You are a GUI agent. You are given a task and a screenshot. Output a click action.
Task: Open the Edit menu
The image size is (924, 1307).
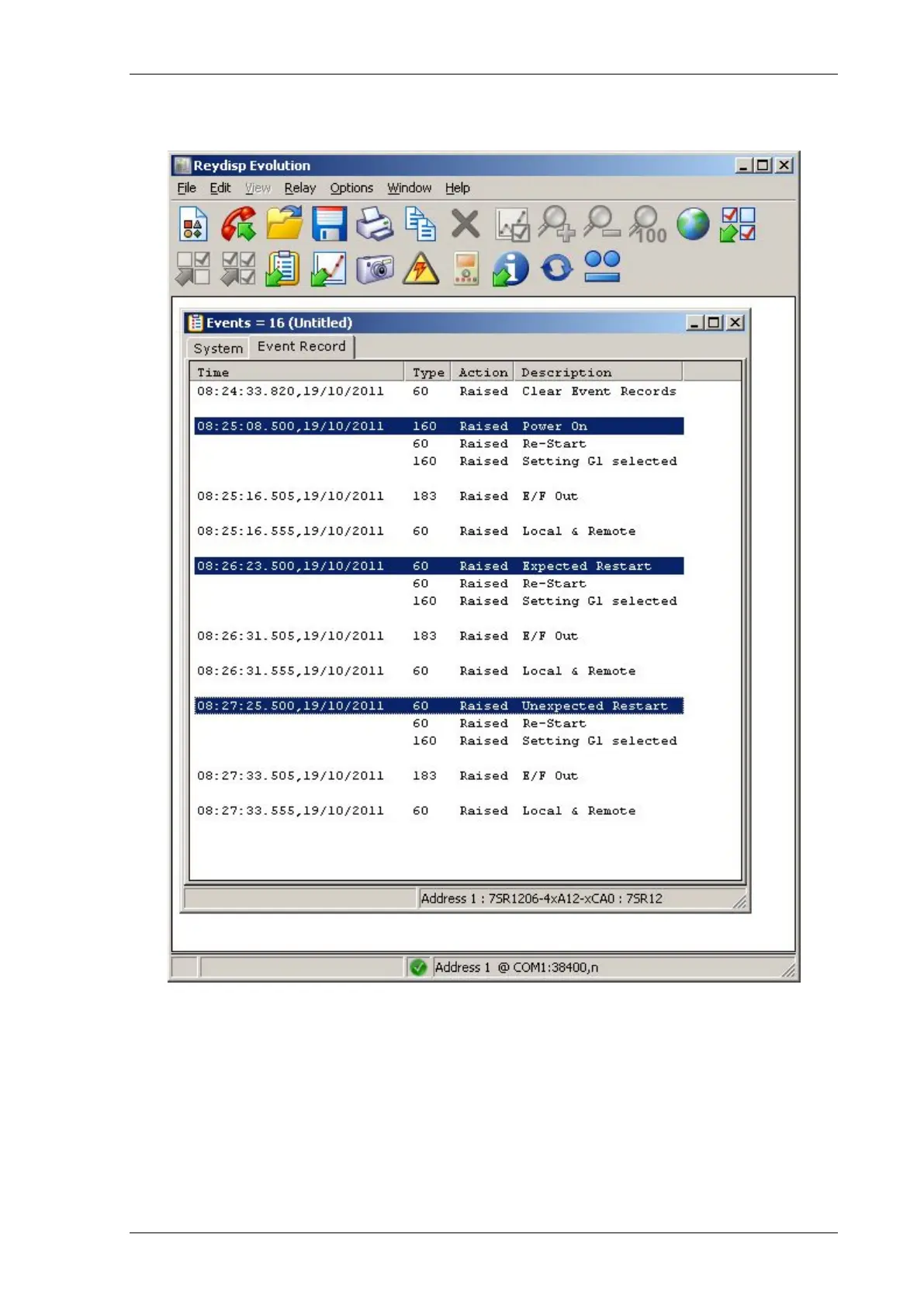click(x=220, y=188)
